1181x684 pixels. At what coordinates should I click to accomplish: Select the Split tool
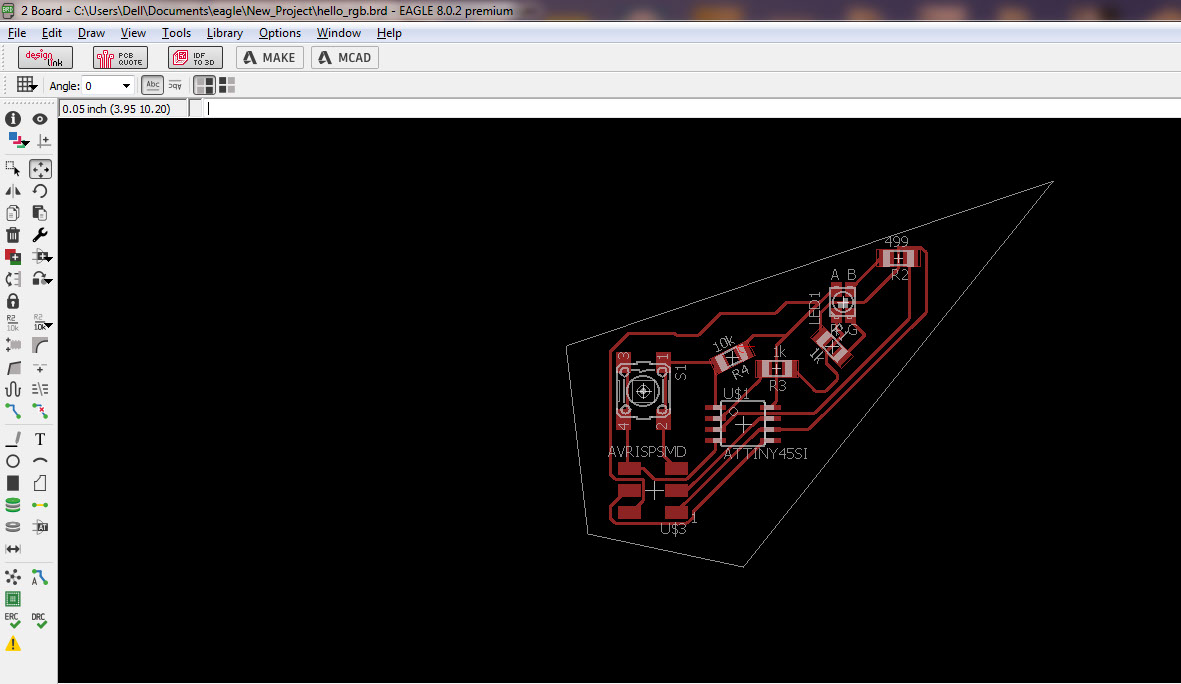tap(13, 368)
